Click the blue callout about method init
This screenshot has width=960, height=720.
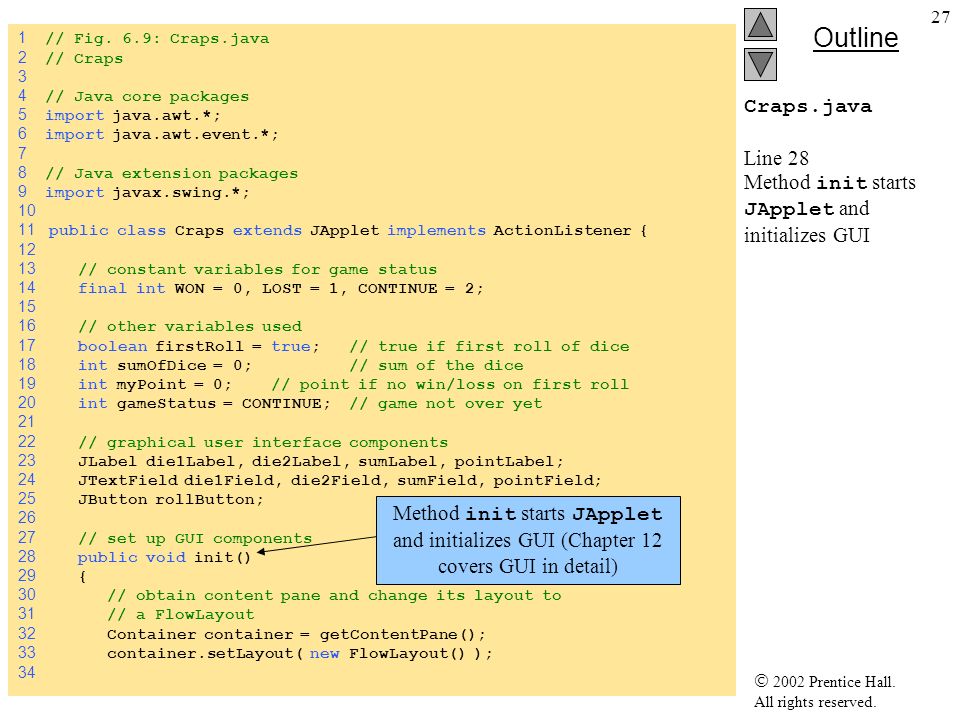528,541
